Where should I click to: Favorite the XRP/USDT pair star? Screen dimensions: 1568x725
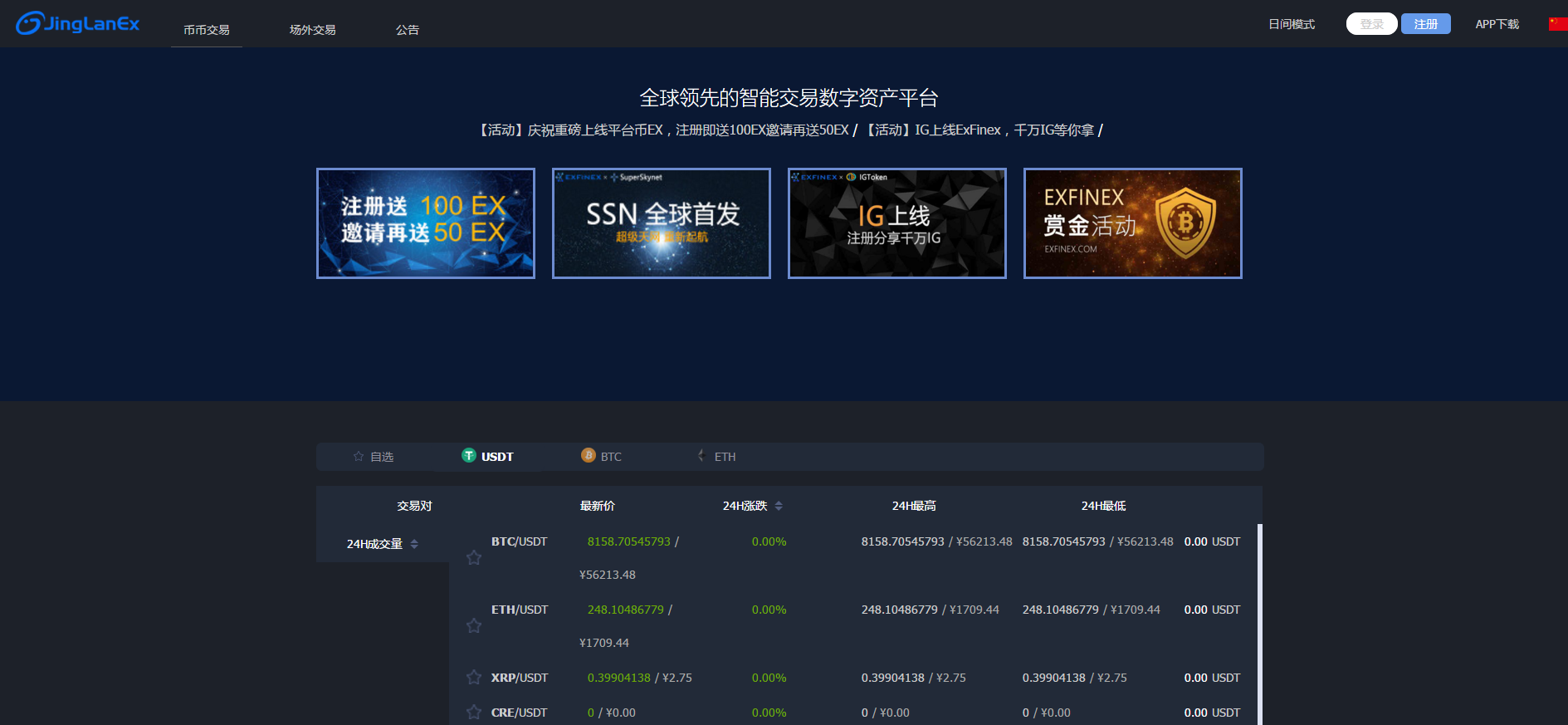pyautogui.click(x=474, y=678)
